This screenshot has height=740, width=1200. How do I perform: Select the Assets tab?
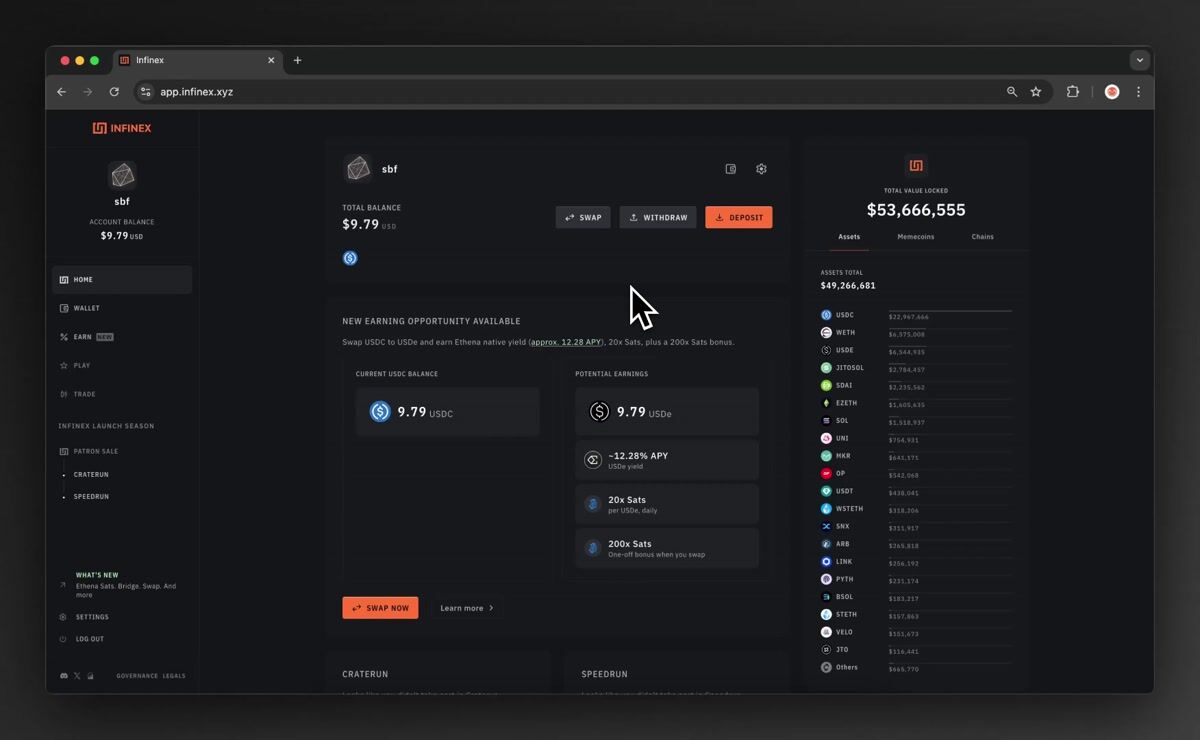(849, 237)
